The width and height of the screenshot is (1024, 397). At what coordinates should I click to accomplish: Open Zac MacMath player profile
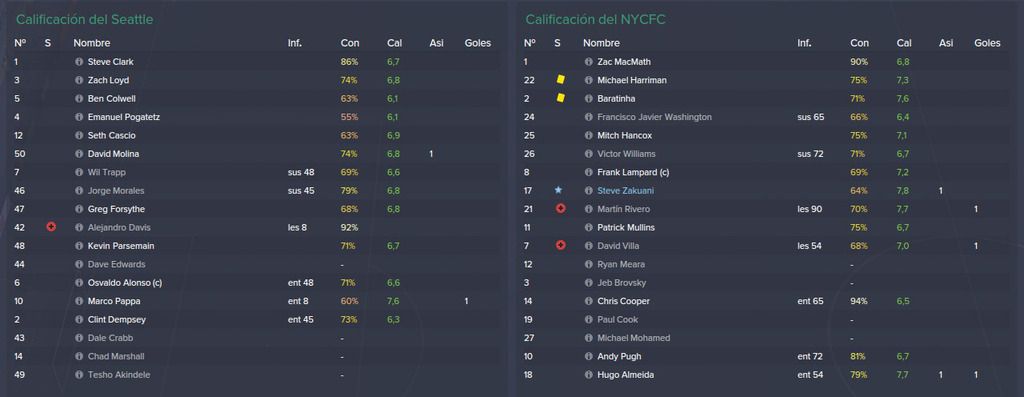tap(624, 62)
